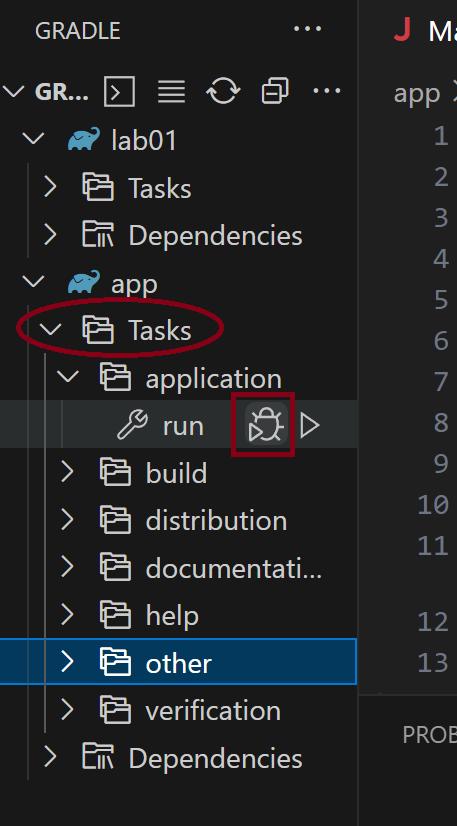Viewport: 457px width, 826px height.
Task: Collapse the application task group
Action: pos(68,378)
